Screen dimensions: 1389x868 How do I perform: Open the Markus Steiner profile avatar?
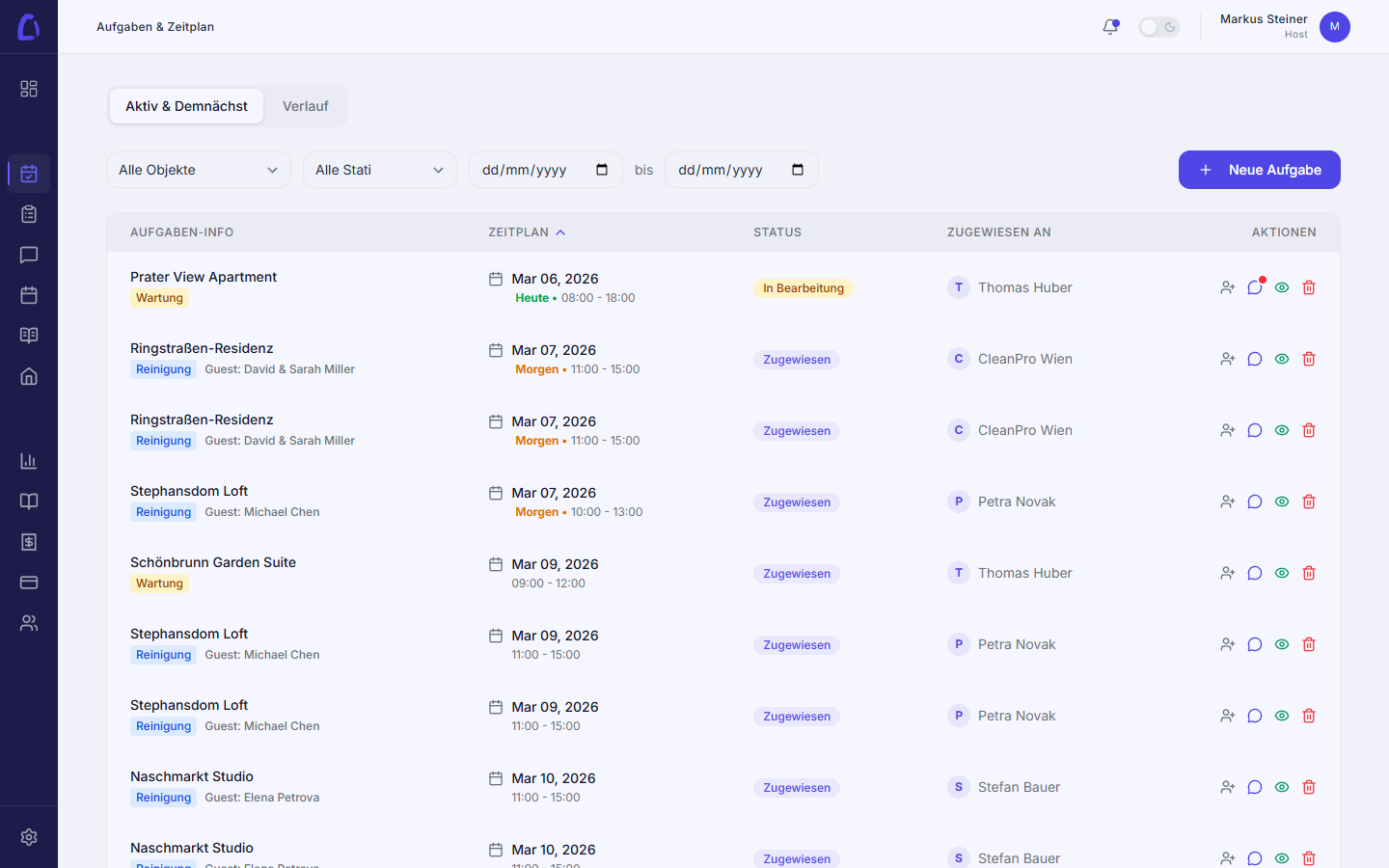click(x=1334, y=27)
